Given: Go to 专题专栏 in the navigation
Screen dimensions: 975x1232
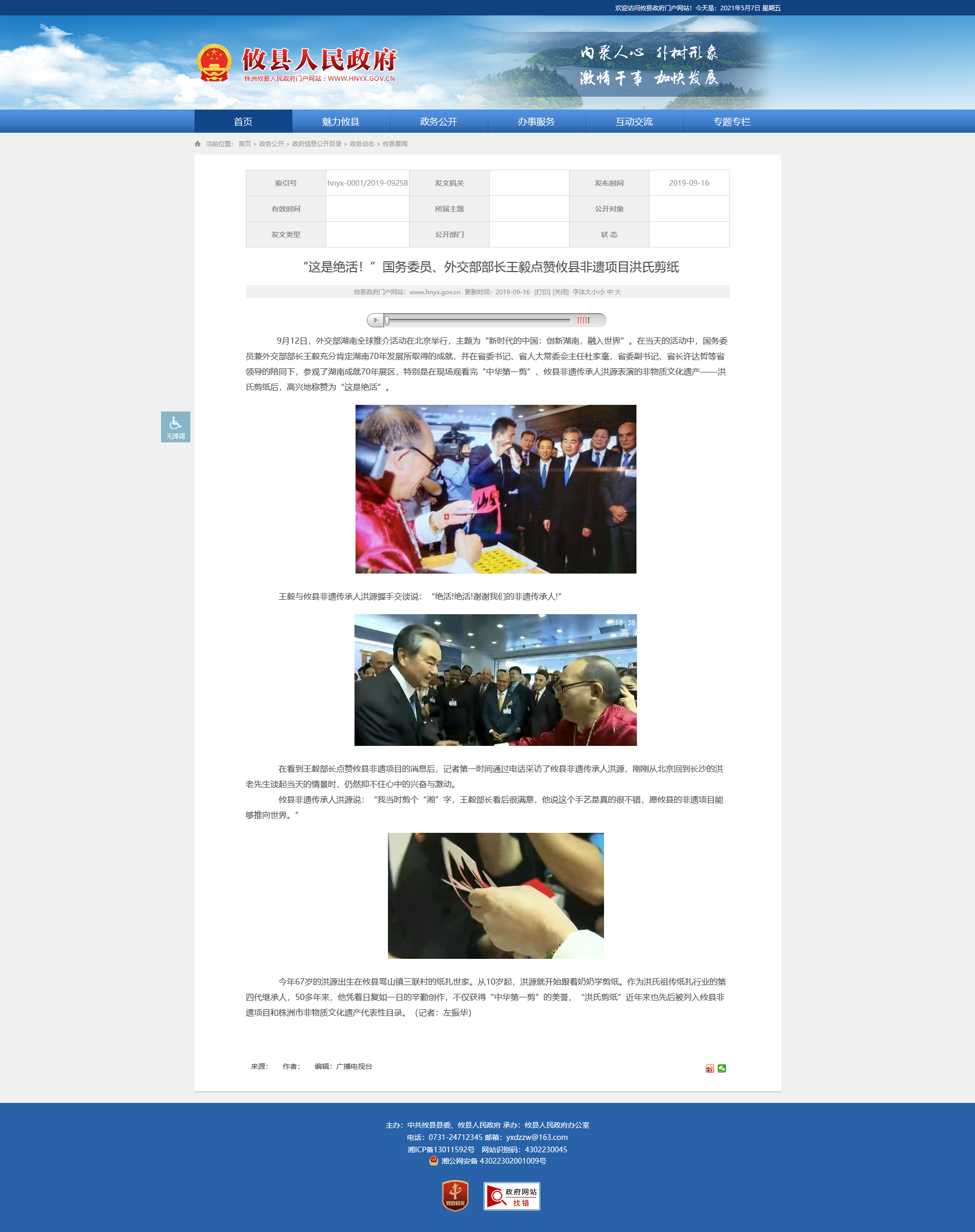Looking at the screenshot, I should (x=732, y=121).
